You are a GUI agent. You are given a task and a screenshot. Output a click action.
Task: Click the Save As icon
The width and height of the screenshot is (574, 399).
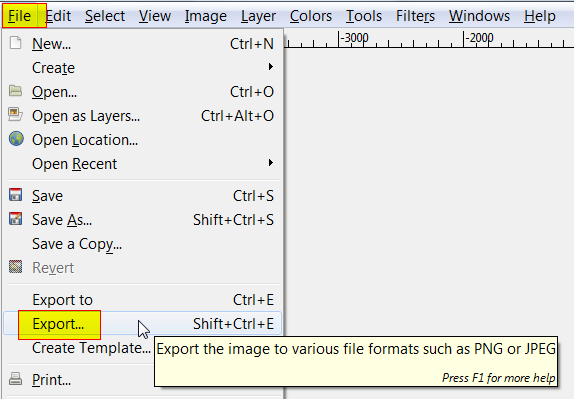15,219
